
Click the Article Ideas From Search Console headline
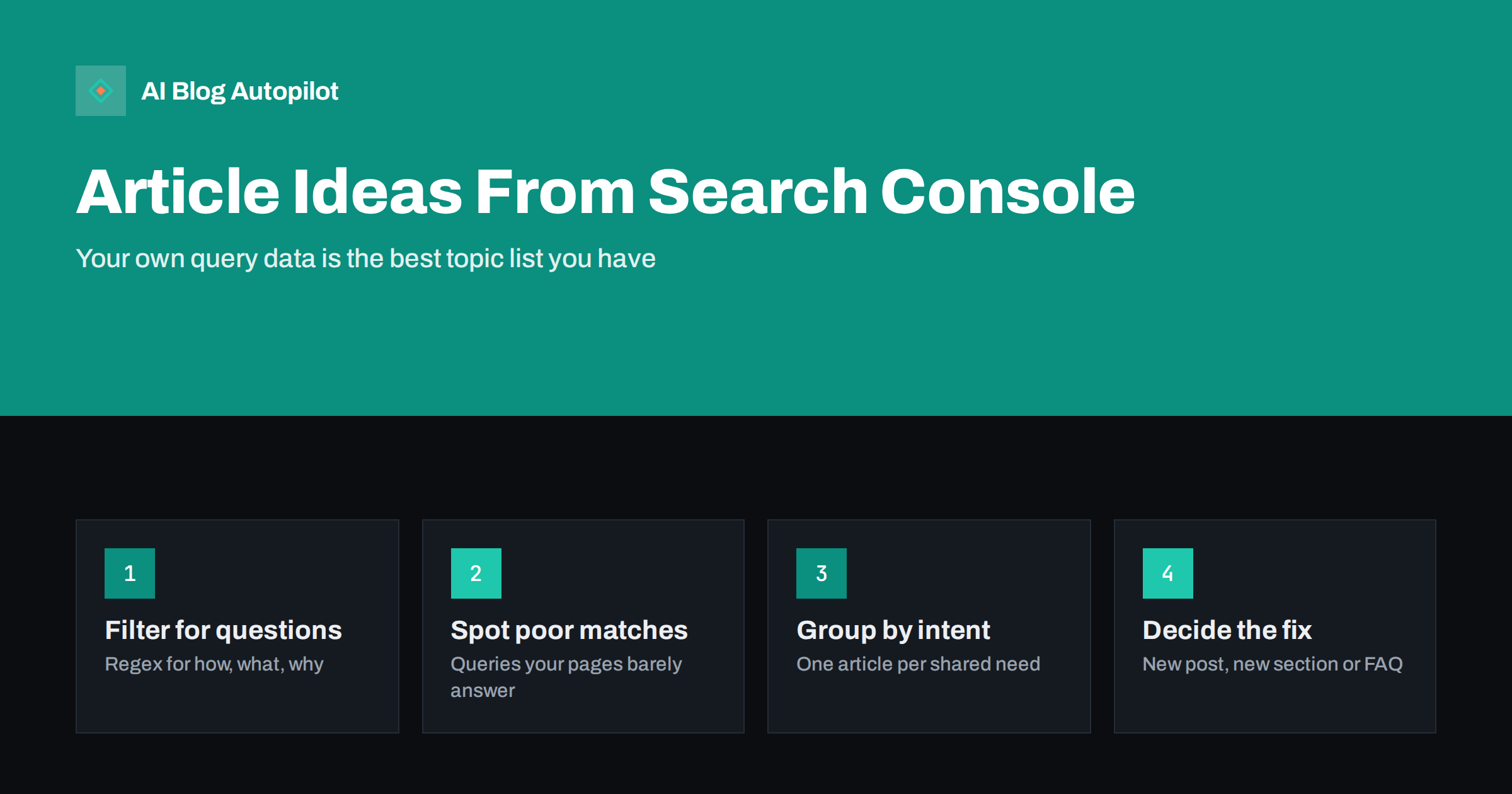pos(605,192)
